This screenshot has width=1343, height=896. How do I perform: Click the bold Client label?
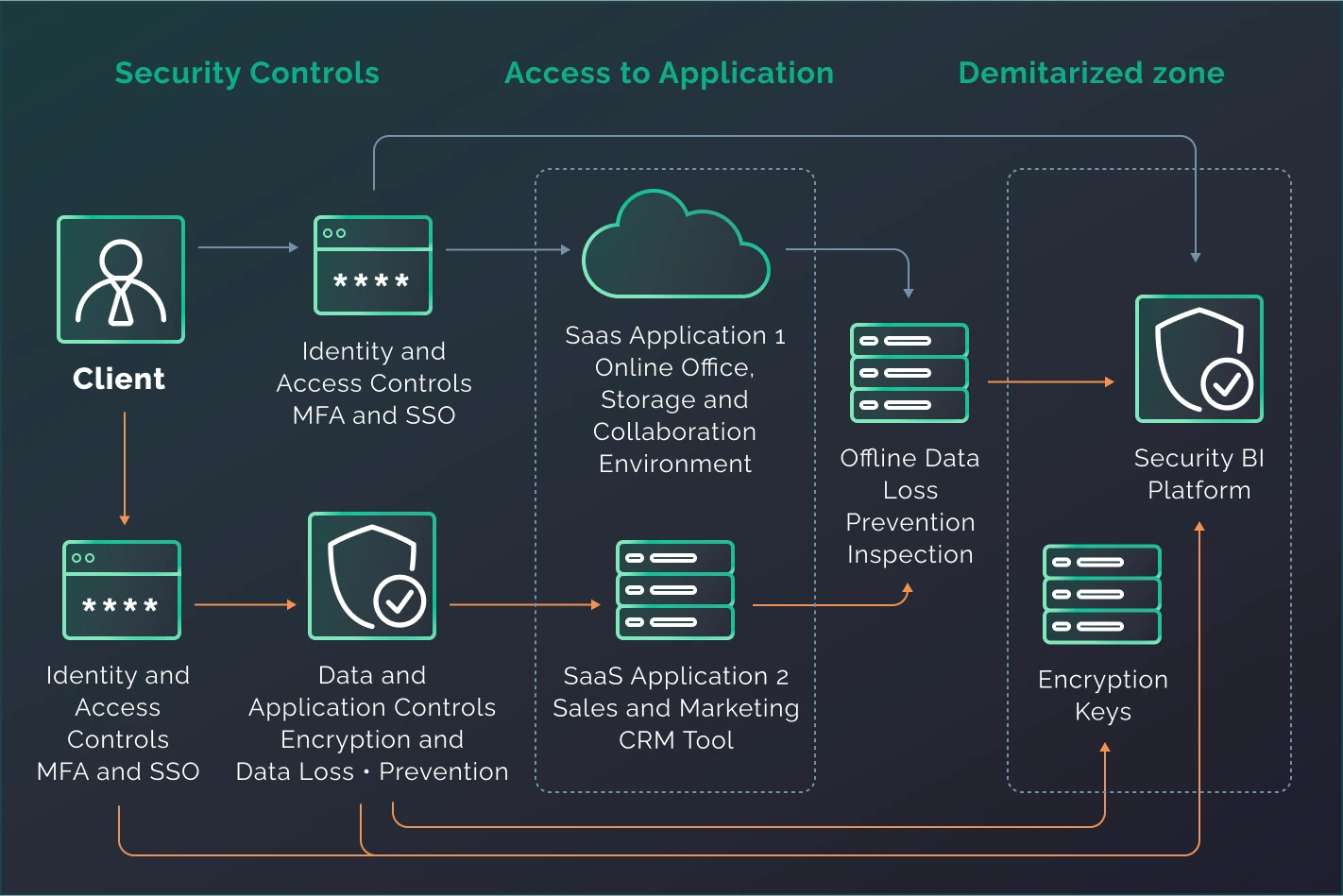(x=119, y=379)
